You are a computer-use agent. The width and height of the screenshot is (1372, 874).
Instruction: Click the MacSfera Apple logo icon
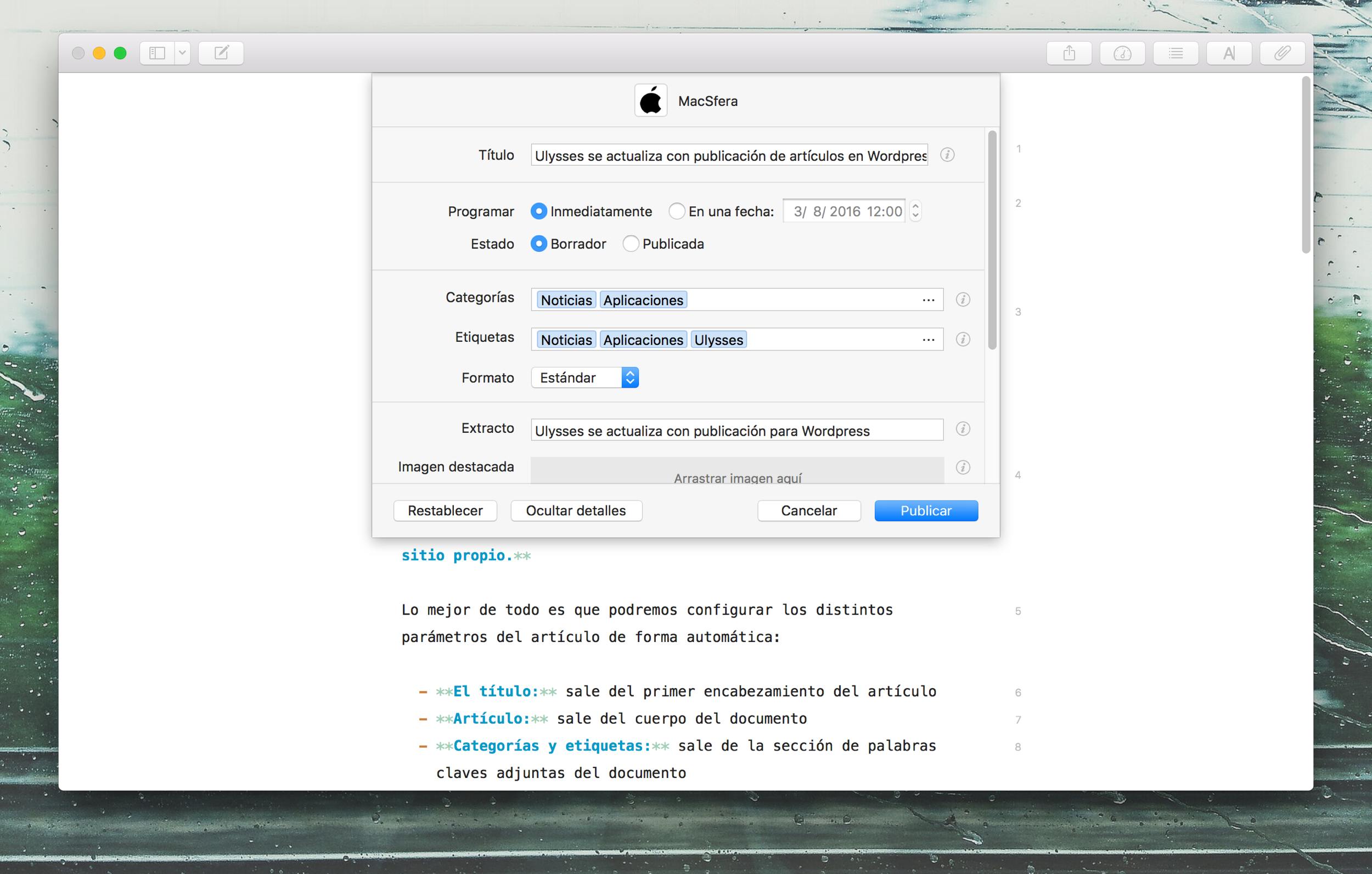point(651,100)
